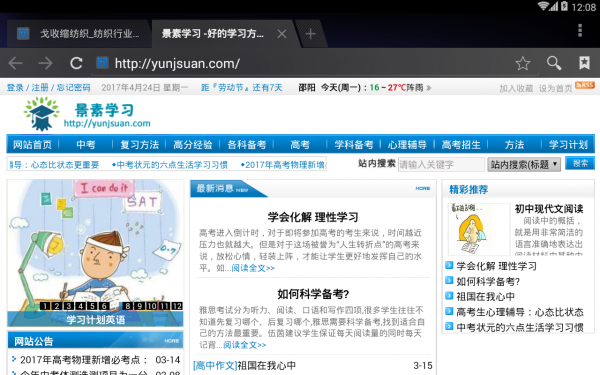Click the blue 搜索 button
The image size is (600, 375).
pos(580,163)
